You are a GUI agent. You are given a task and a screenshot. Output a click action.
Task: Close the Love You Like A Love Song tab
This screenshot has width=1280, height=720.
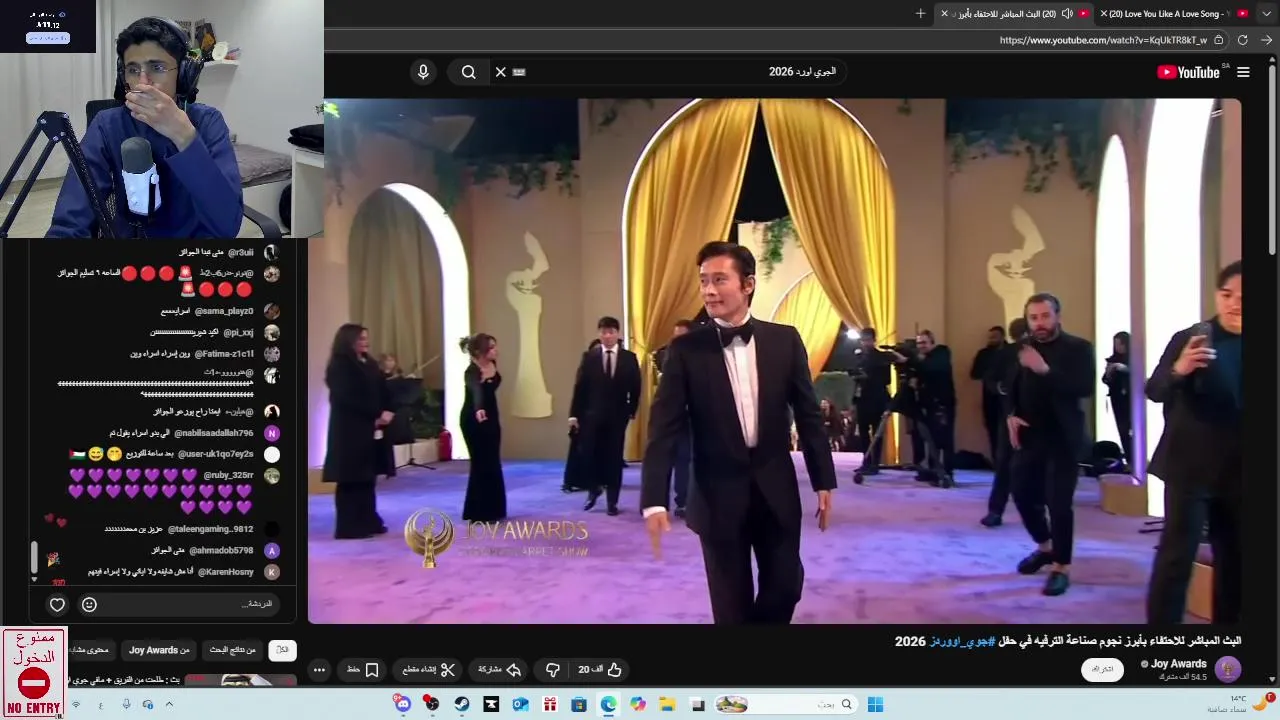click(x=1104, y=13)
